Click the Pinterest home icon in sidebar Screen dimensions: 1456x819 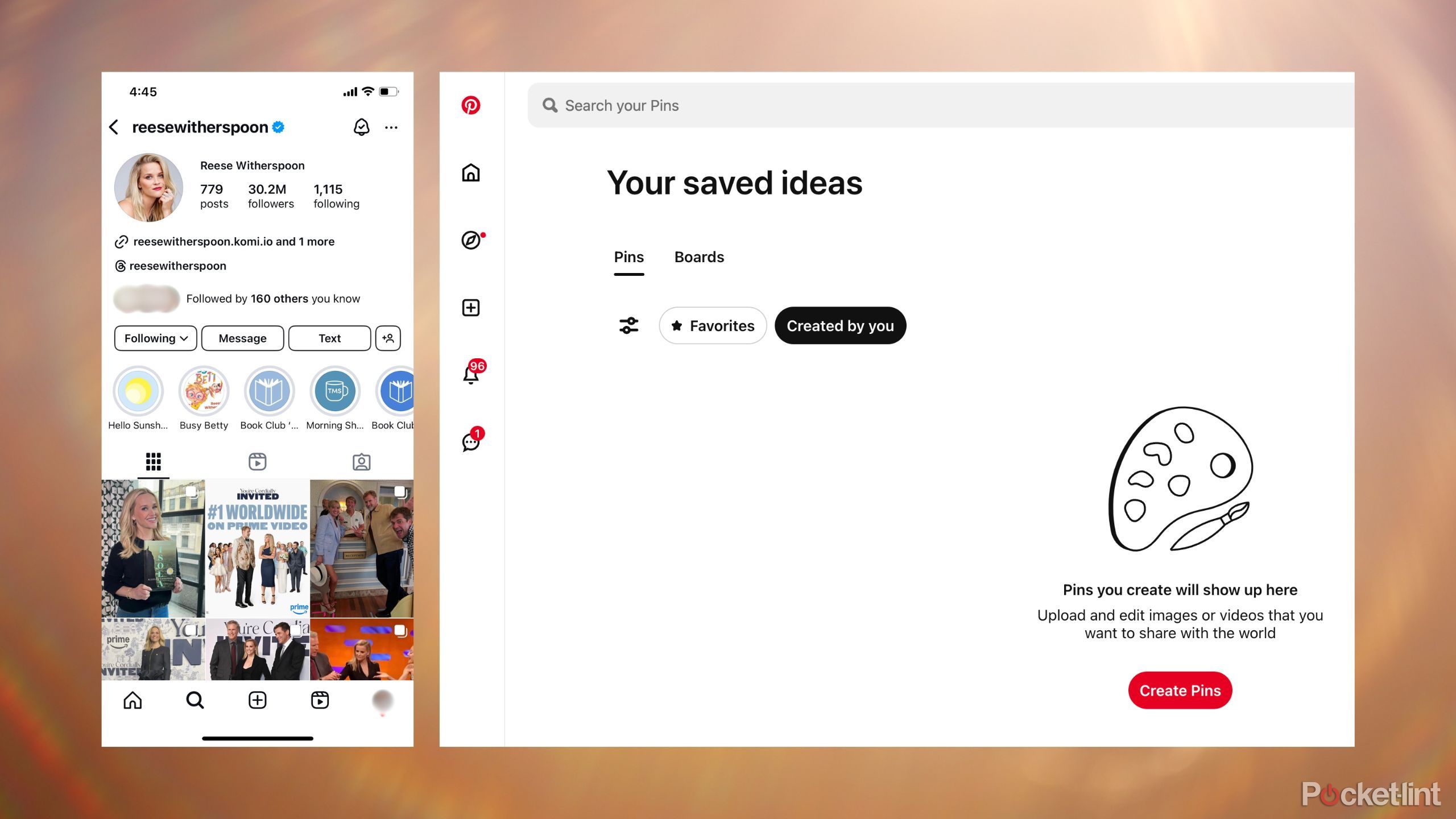[471, 172]
